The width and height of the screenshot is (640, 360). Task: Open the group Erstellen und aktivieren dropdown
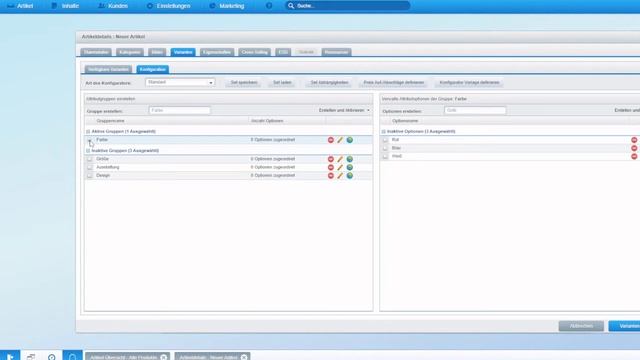344,110
